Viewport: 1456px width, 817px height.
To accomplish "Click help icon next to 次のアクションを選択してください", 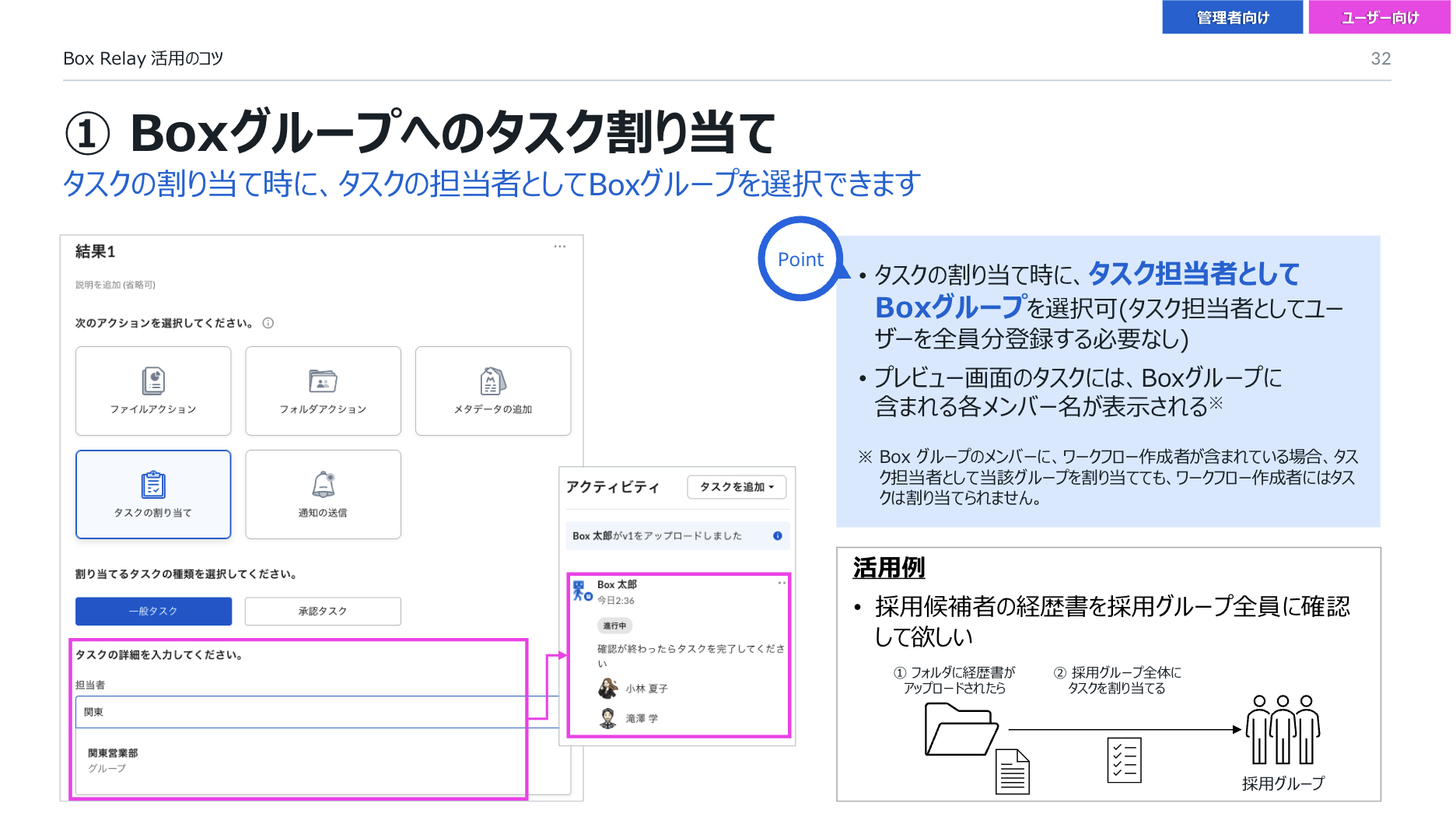I will [268, 323].
